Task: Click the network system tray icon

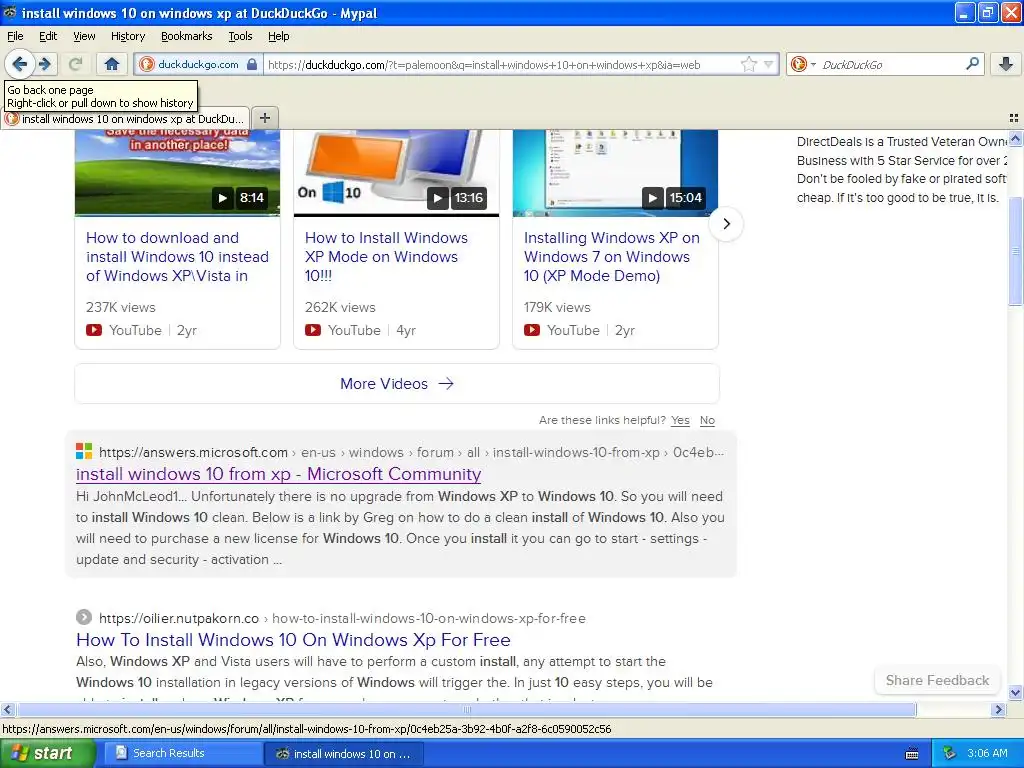Action: (x=949, y=753)
